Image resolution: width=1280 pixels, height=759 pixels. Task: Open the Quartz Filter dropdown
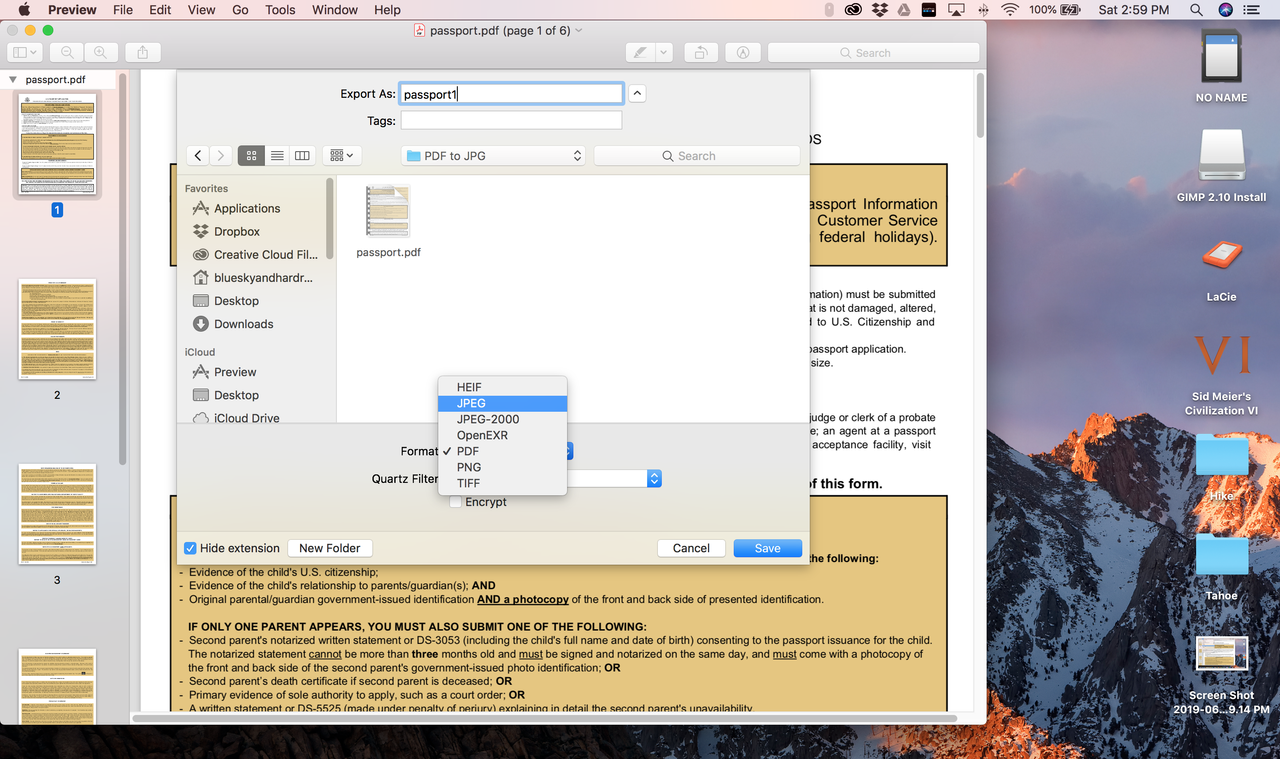654,479
